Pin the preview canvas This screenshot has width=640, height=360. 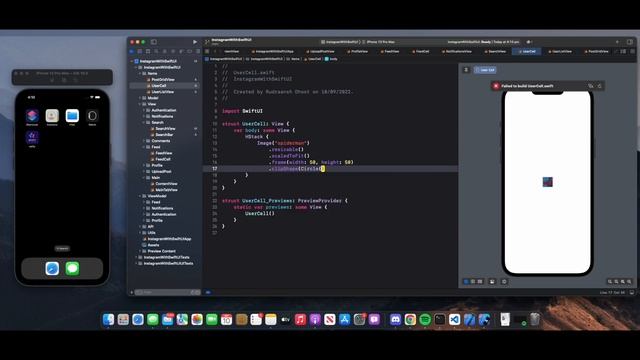pyautogui.click(x=466, y=70)
